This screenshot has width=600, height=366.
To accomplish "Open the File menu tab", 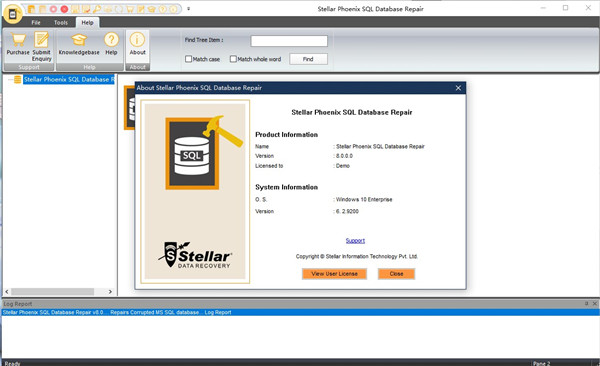I will (x=36, y=23).
